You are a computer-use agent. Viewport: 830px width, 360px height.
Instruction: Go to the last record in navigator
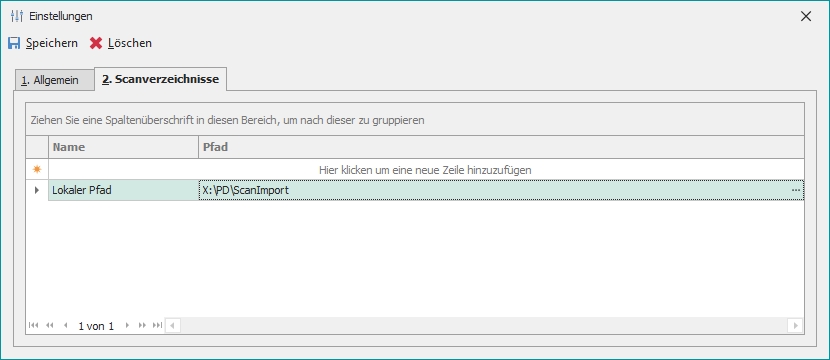click(x=157, y=326)
